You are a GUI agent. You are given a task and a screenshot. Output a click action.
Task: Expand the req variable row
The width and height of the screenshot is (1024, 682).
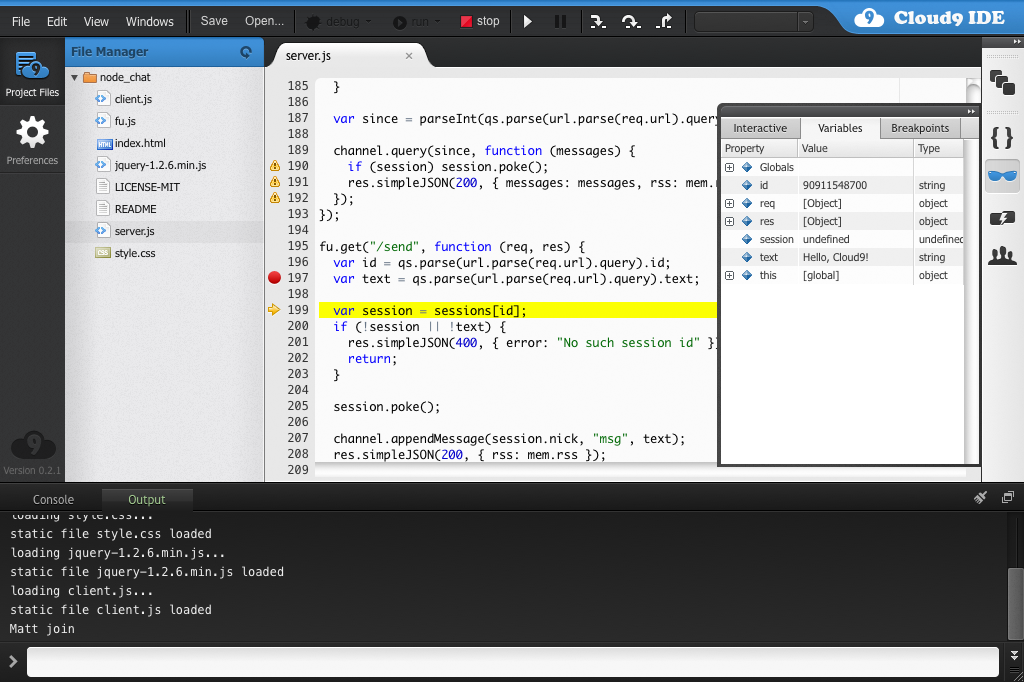(x=729, y=203)
